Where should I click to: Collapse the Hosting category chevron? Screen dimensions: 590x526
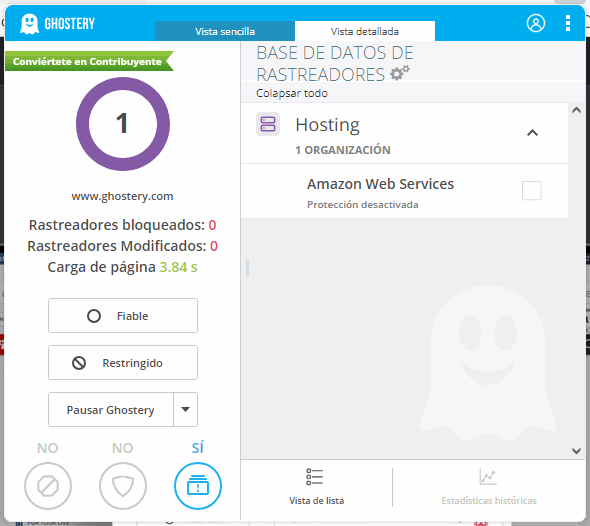(x=532, y=132)
